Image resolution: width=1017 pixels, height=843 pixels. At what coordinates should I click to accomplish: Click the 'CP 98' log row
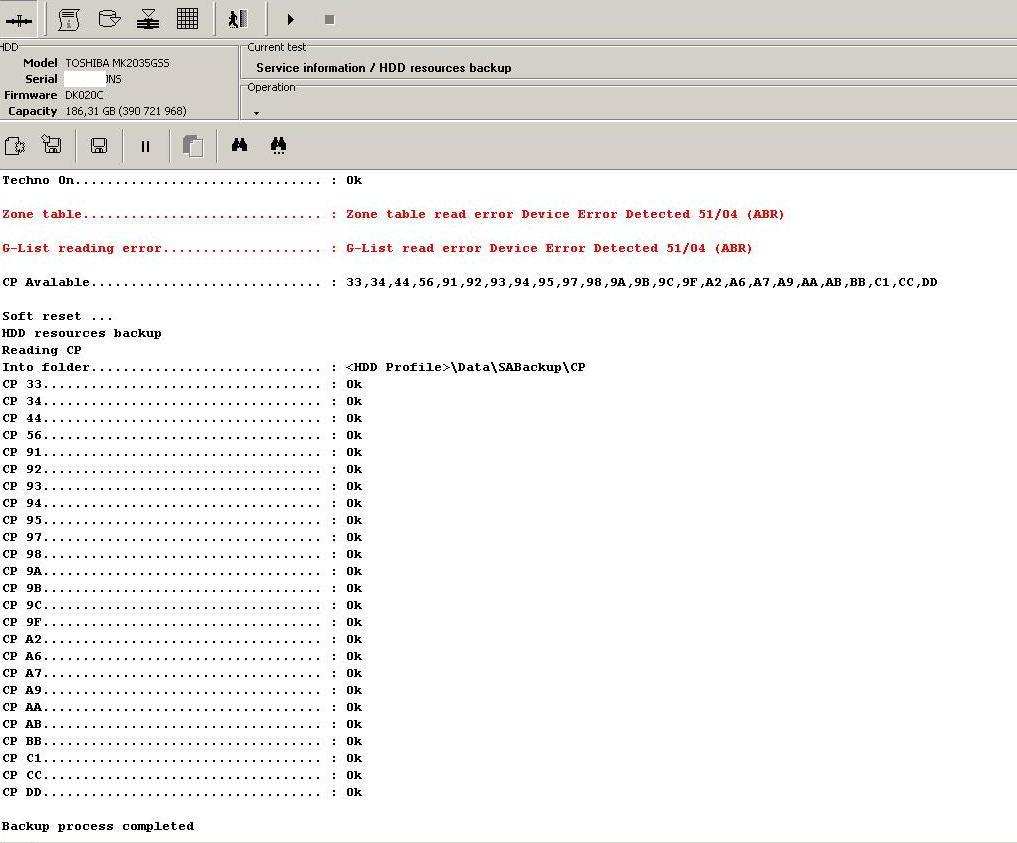pos(182,554)
